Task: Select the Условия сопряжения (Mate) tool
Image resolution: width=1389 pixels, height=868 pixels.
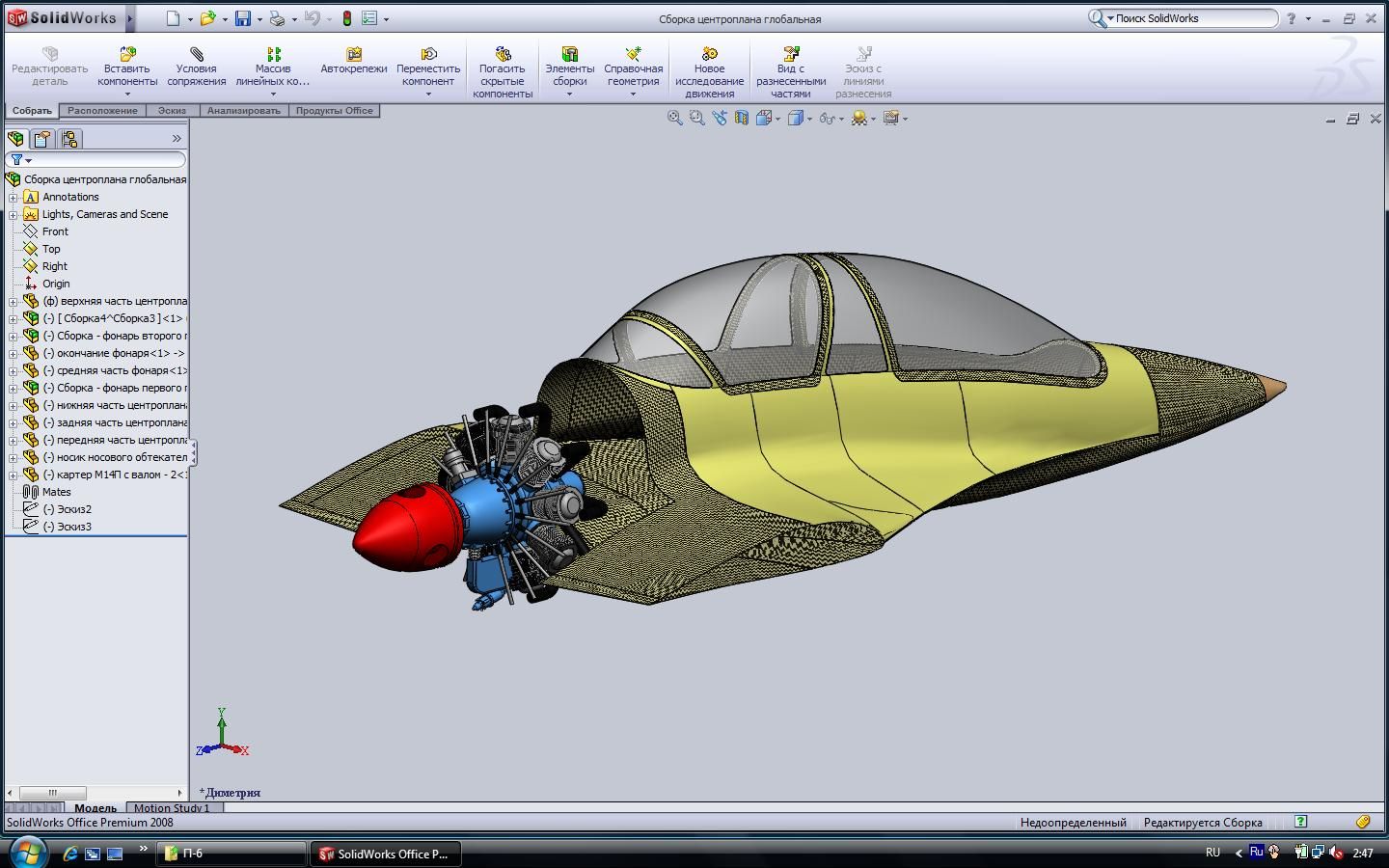Action: tap(197, 54)
